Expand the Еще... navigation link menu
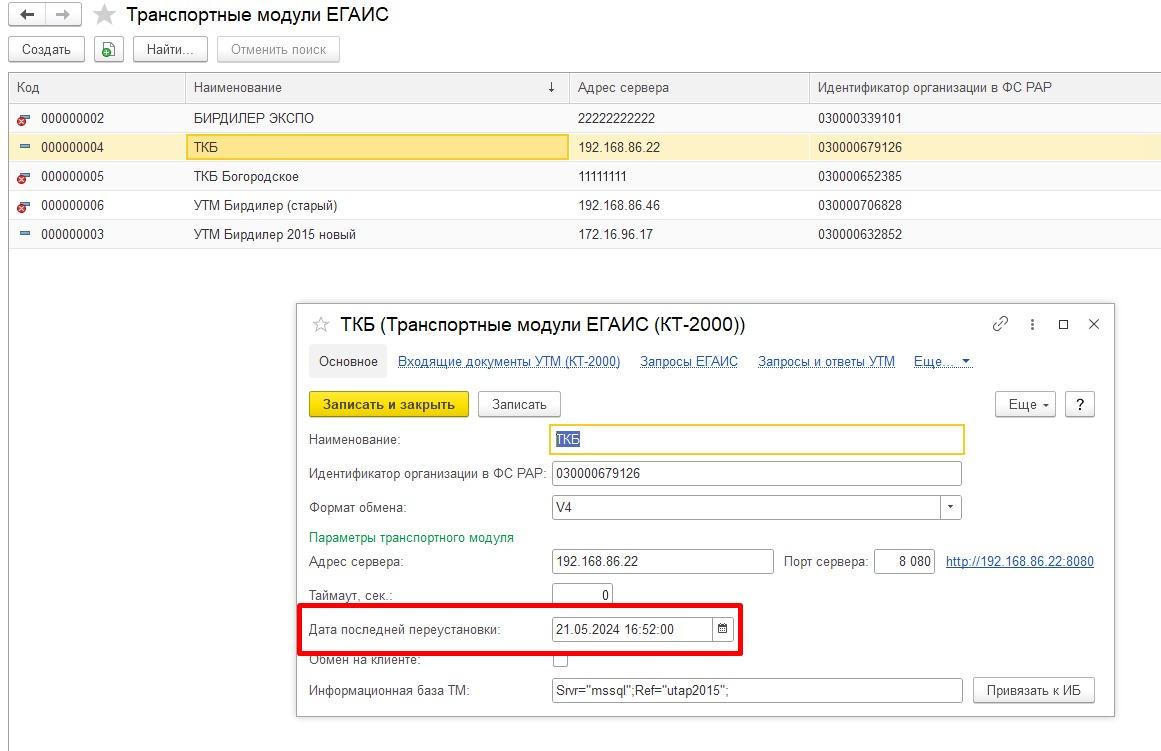The image size is (1161, 751). click(943, 361)
